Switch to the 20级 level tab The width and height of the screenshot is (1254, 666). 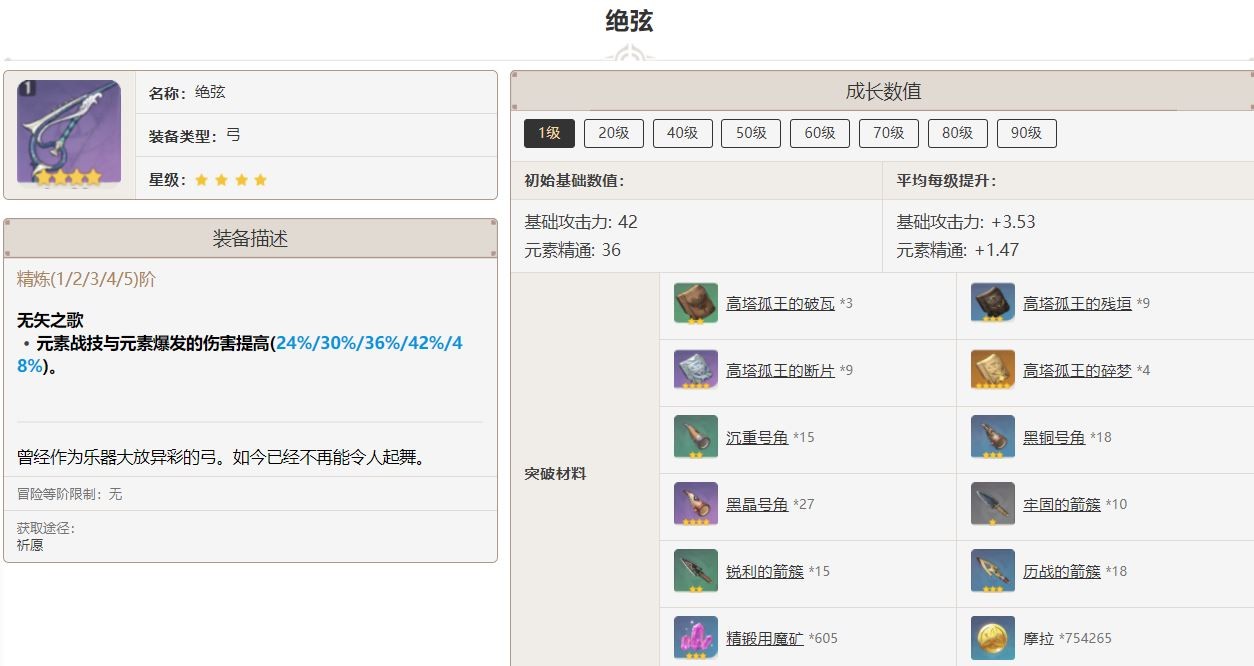point(614,133)
